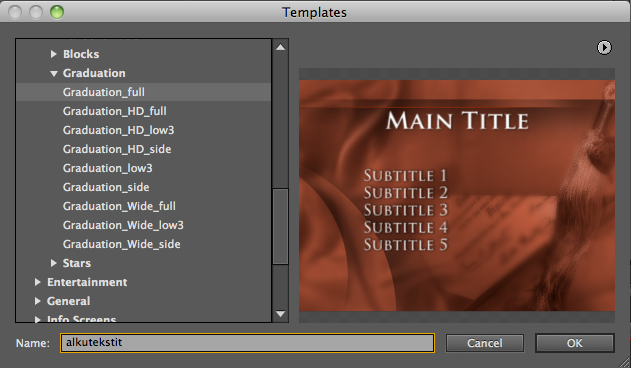This screenshot has width=631, height=368.
Task: Pick the Graduation_Wide_low3 template
Action: [144, 225]
